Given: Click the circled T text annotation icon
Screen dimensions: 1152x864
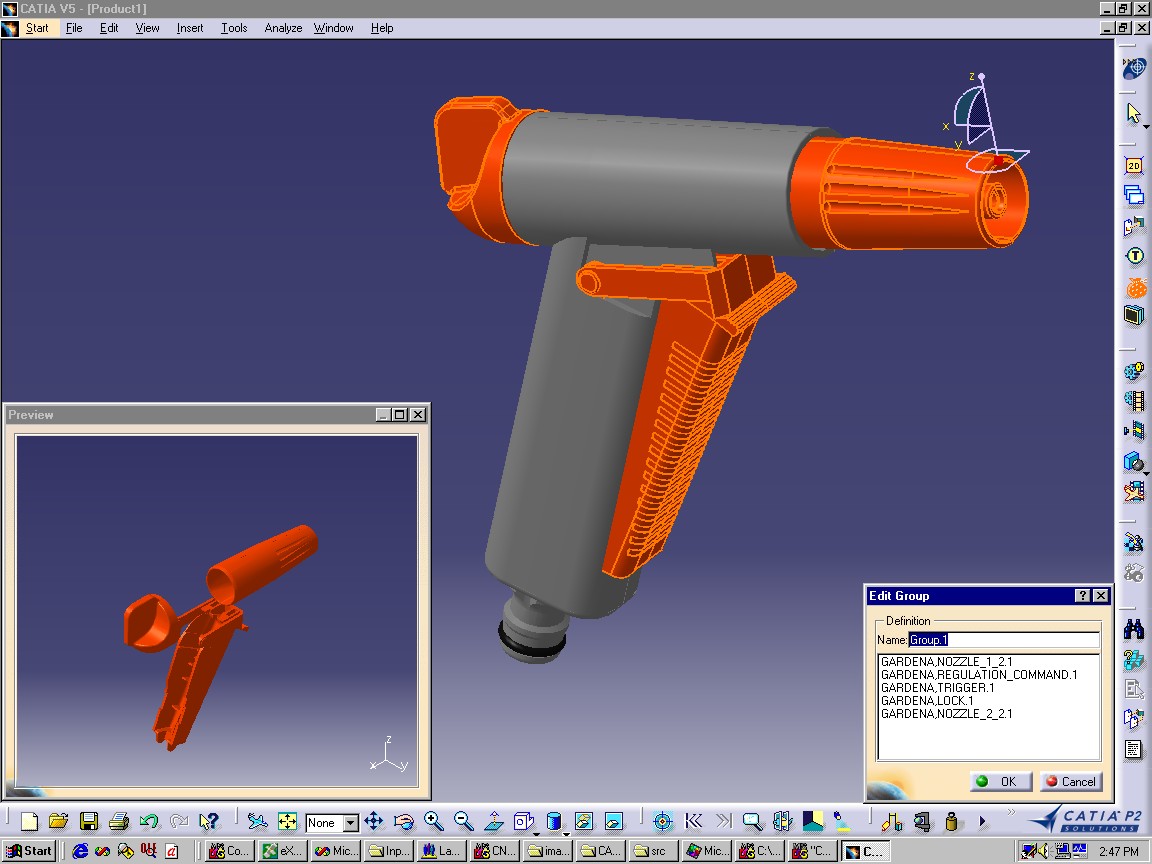Looking at the screenshot, I should 1134,256.
